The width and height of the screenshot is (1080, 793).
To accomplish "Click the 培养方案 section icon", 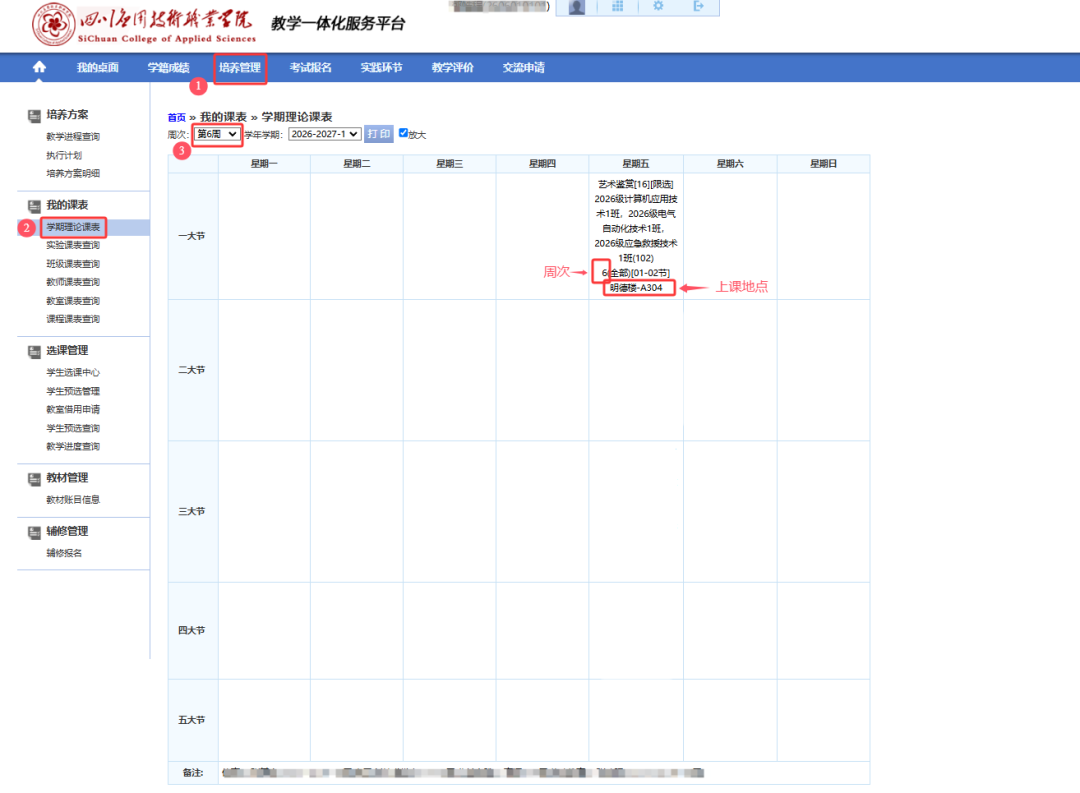I will pos(34,116).
